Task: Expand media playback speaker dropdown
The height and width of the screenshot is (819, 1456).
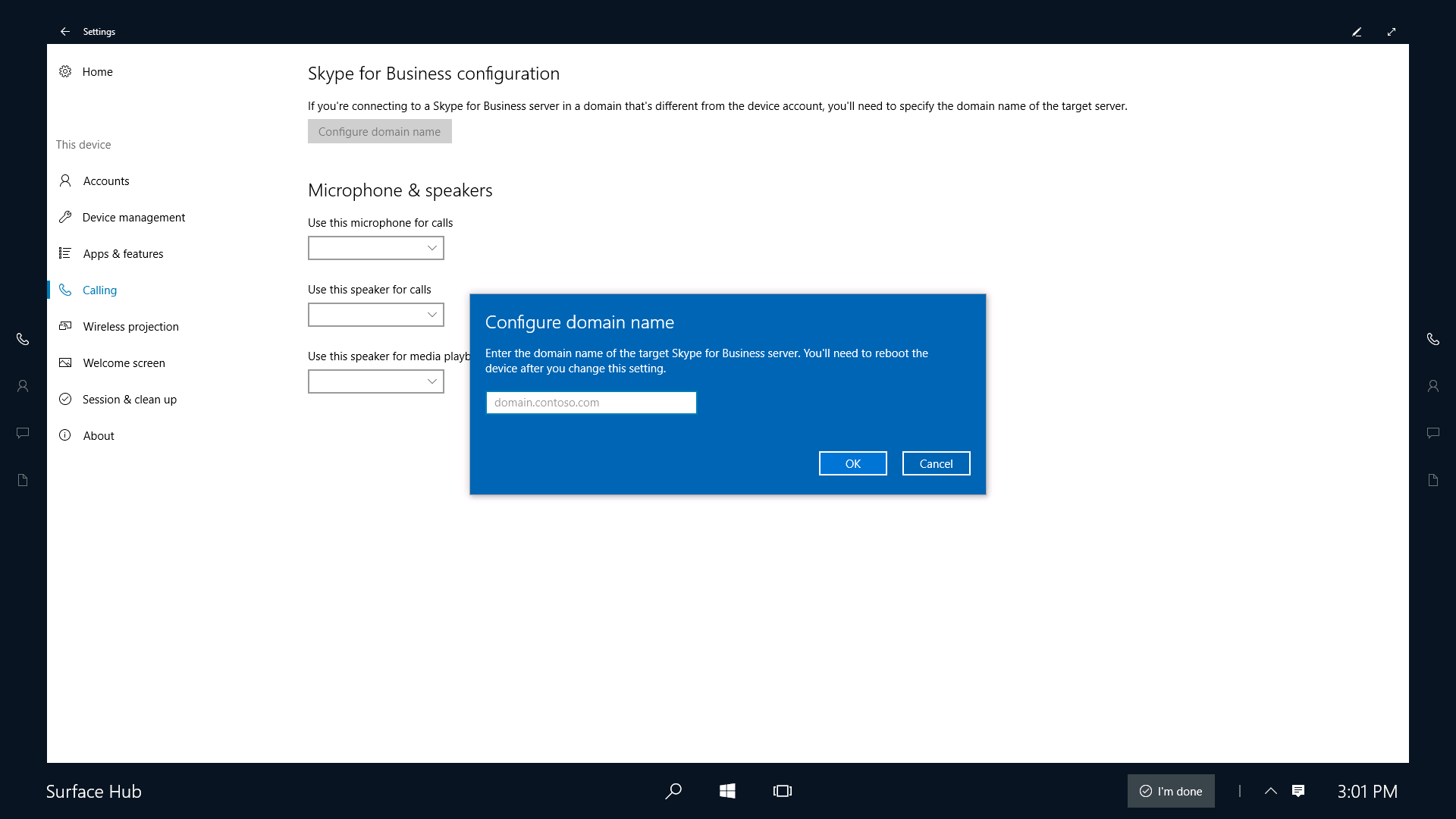Action: point(432,381)
